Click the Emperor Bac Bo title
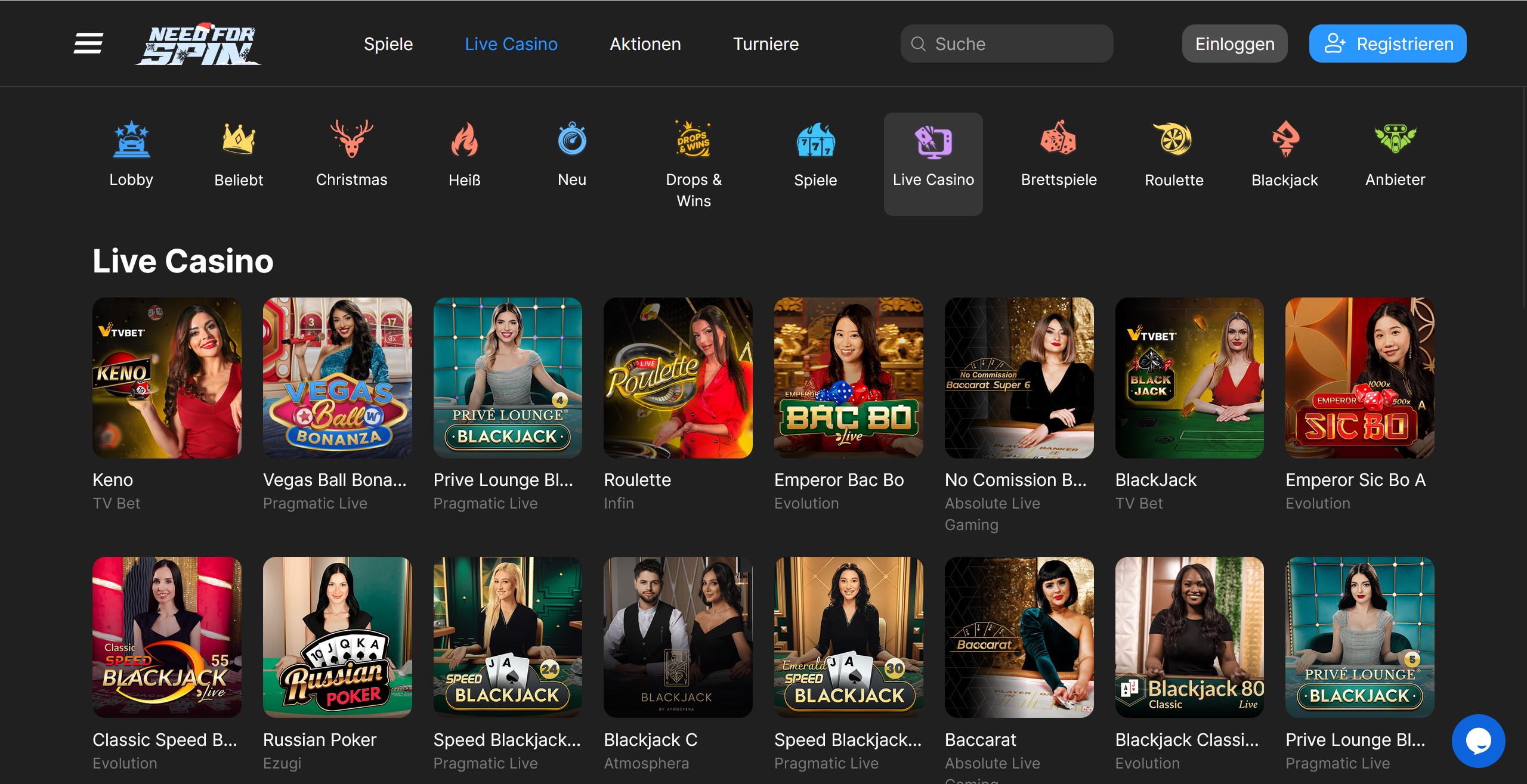This screenshot has width=1527, height=784. pos(839,480)
